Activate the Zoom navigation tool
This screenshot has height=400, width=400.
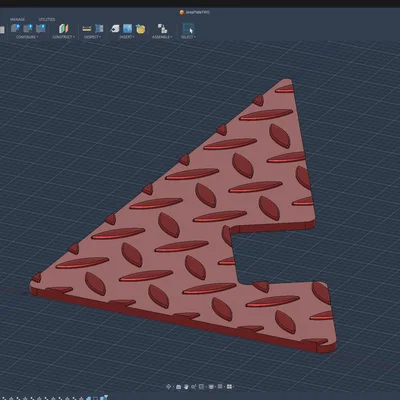tap(194, 387)
